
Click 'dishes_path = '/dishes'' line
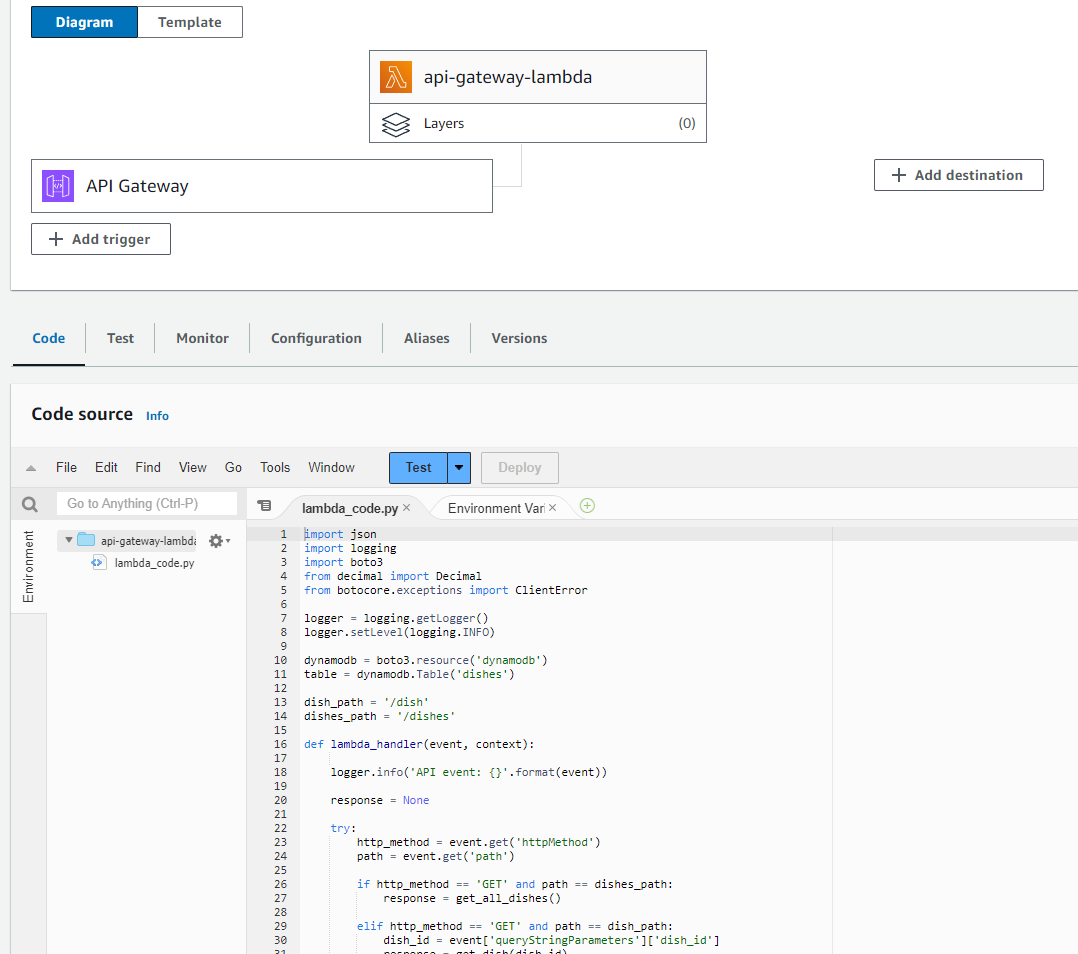(380, 716)
